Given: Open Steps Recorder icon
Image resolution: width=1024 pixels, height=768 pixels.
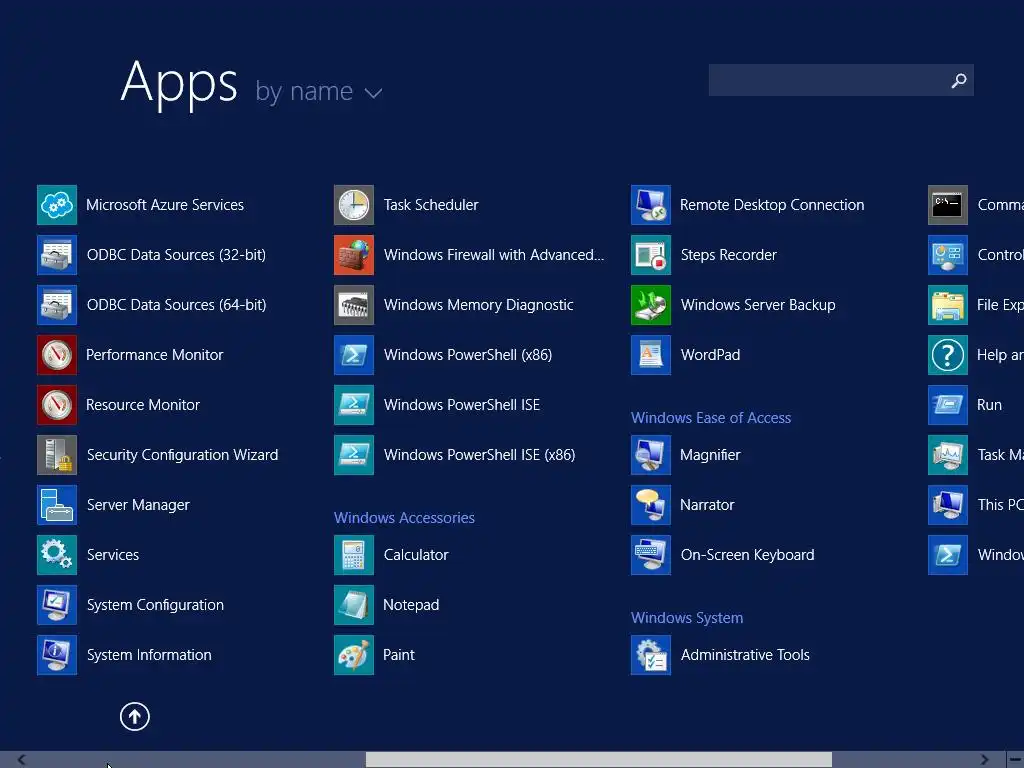Looking at the screenshot, I should point(651,255).
